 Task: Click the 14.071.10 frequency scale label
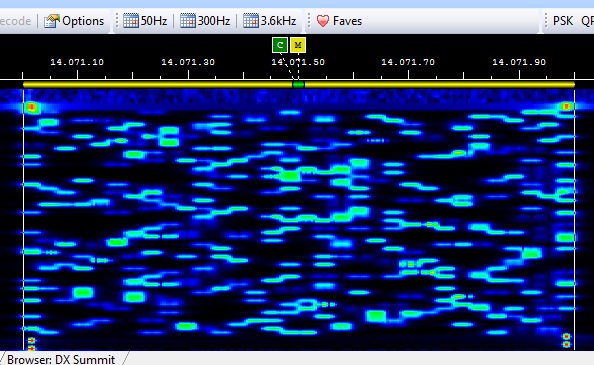77,62
